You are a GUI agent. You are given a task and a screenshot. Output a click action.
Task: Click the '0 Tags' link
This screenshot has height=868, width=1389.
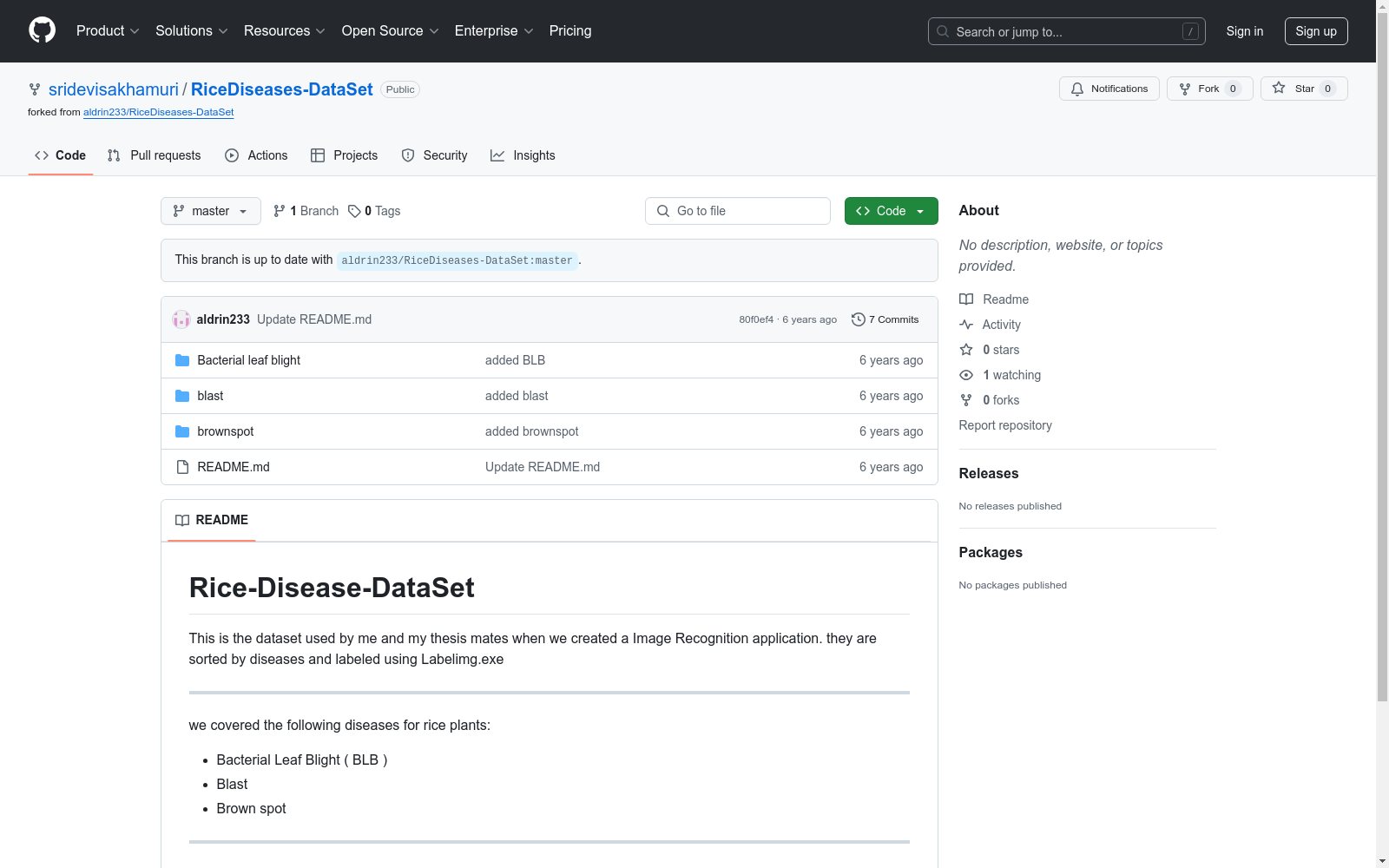pyautogui.click(x=374, y=211)
